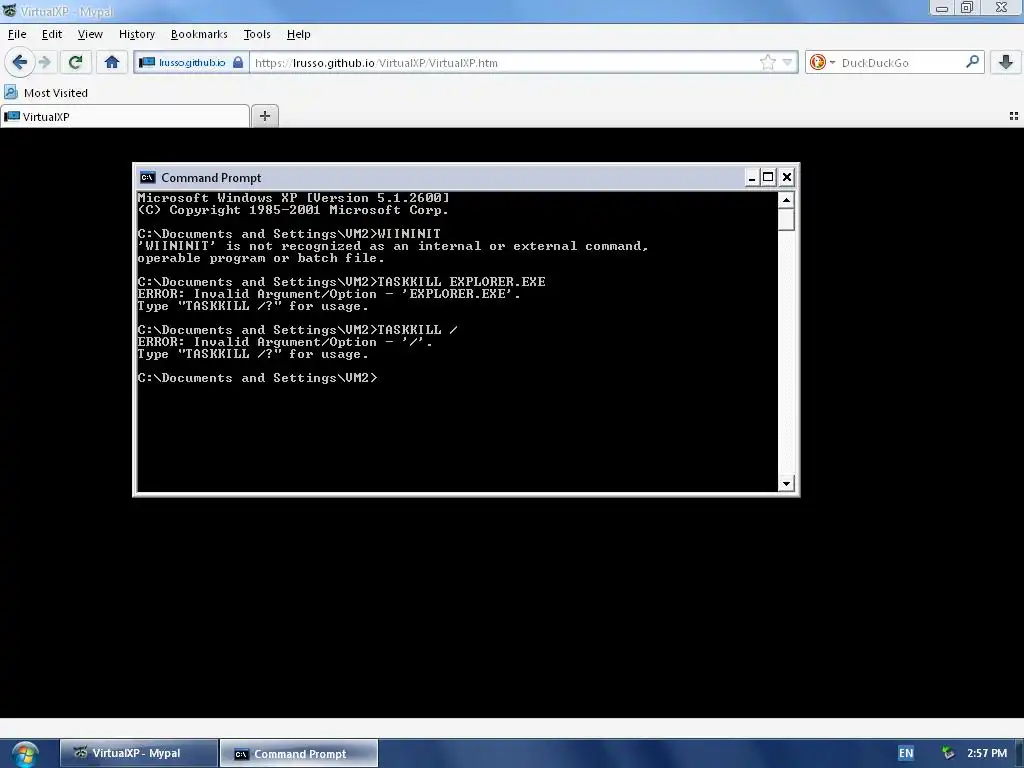This screenshot has width=1024, height=768.
Task: Go to the browser Home page
Action: [x=112, y=63]
